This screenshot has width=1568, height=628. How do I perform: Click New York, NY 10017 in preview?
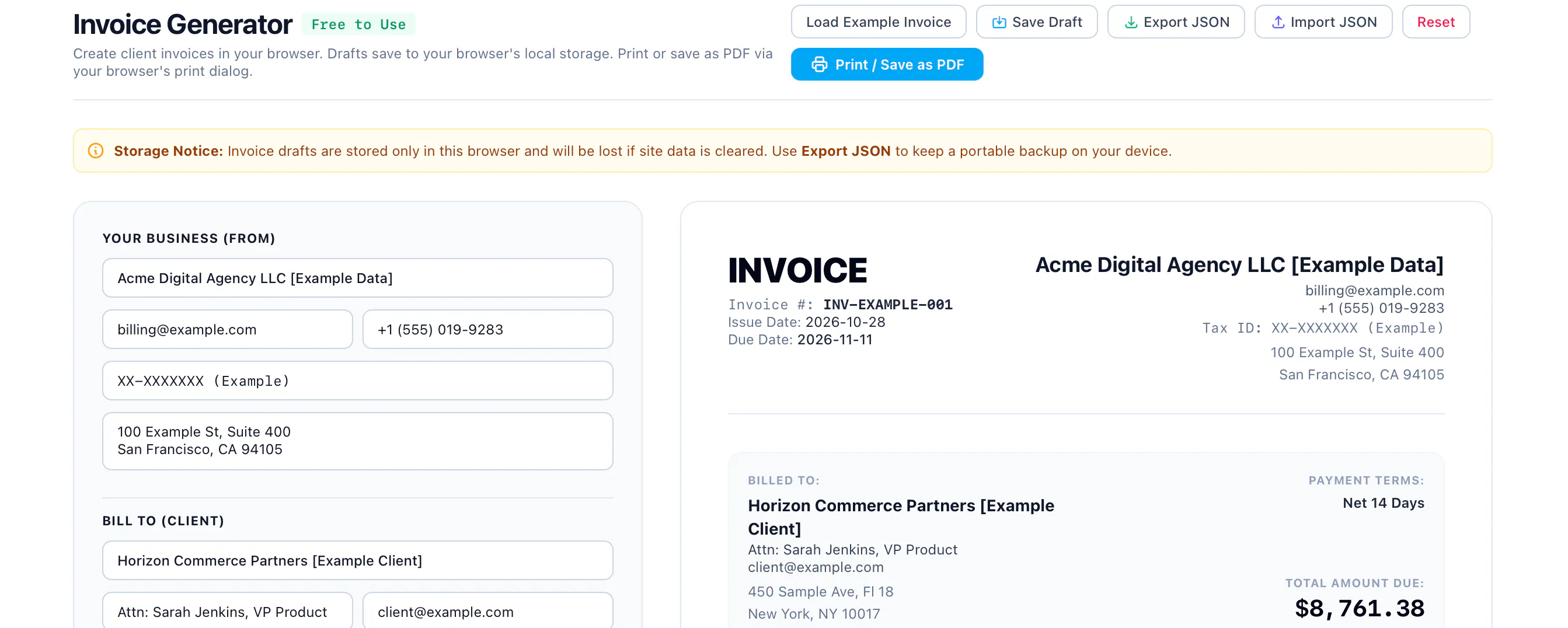pos(814,613)
